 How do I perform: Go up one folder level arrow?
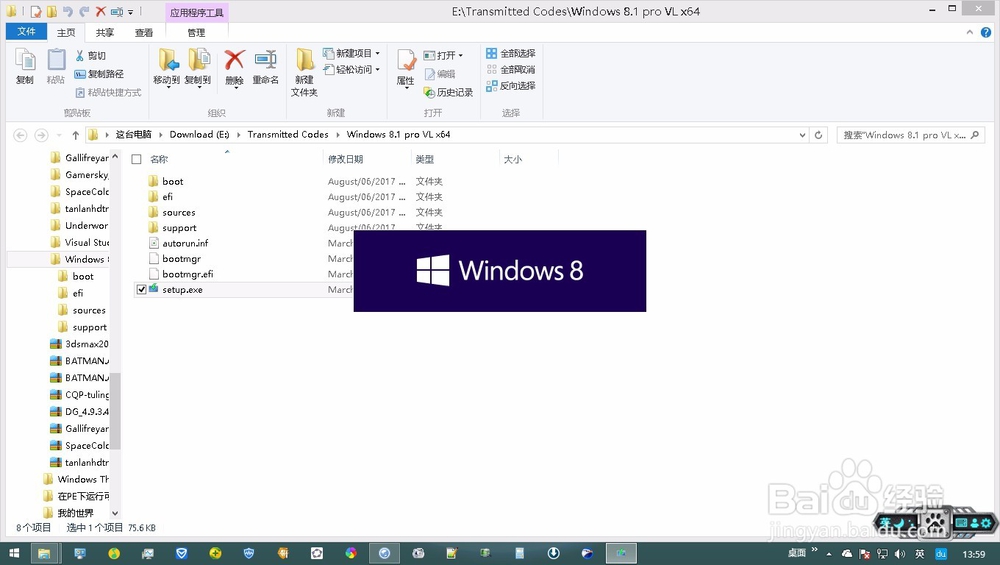click(x=75, y=135)
